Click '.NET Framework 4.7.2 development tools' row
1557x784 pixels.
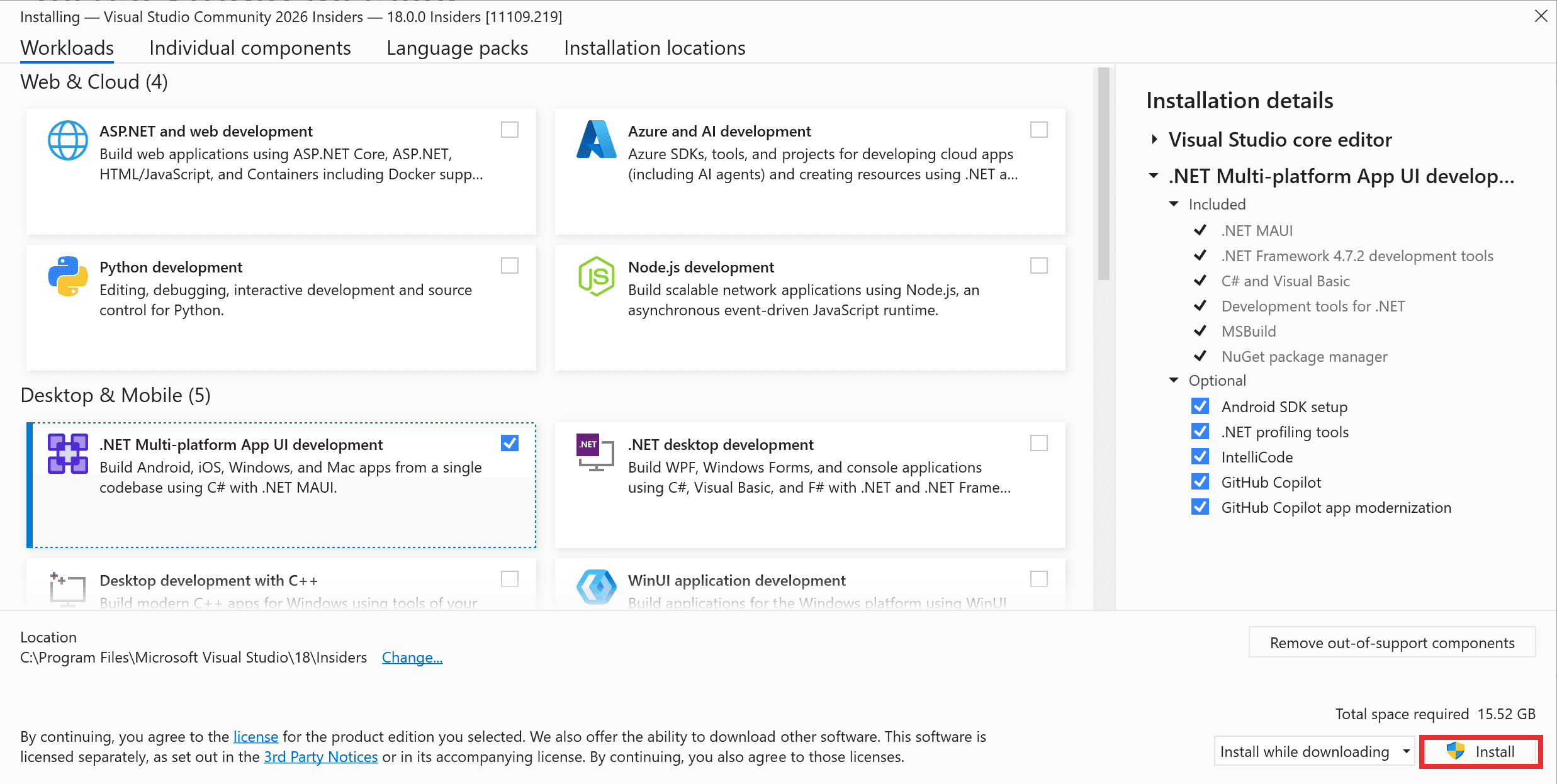tap(1357, 255)
